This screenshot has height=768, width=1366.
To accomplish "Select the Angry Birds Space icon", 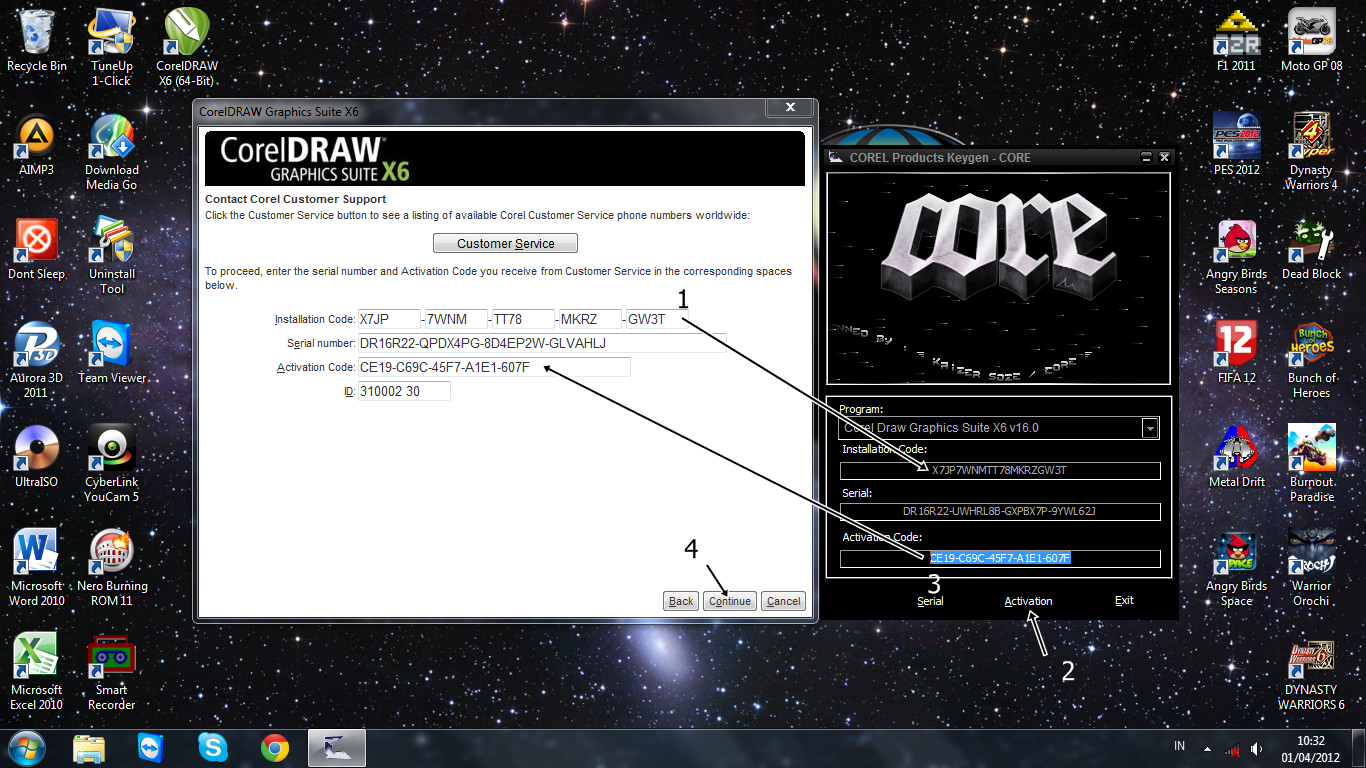I will (1236, 567).
